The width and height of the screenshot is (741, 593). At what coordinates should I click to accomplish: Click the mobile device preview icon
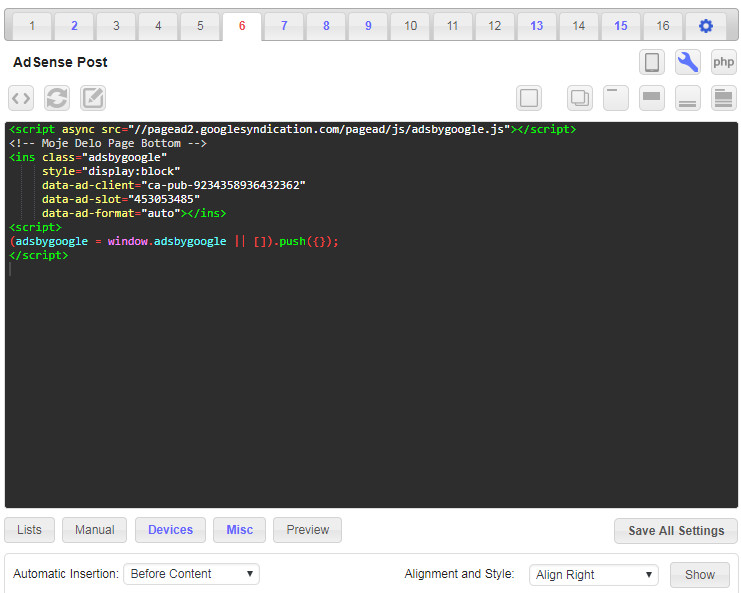(x=652, y=62)
